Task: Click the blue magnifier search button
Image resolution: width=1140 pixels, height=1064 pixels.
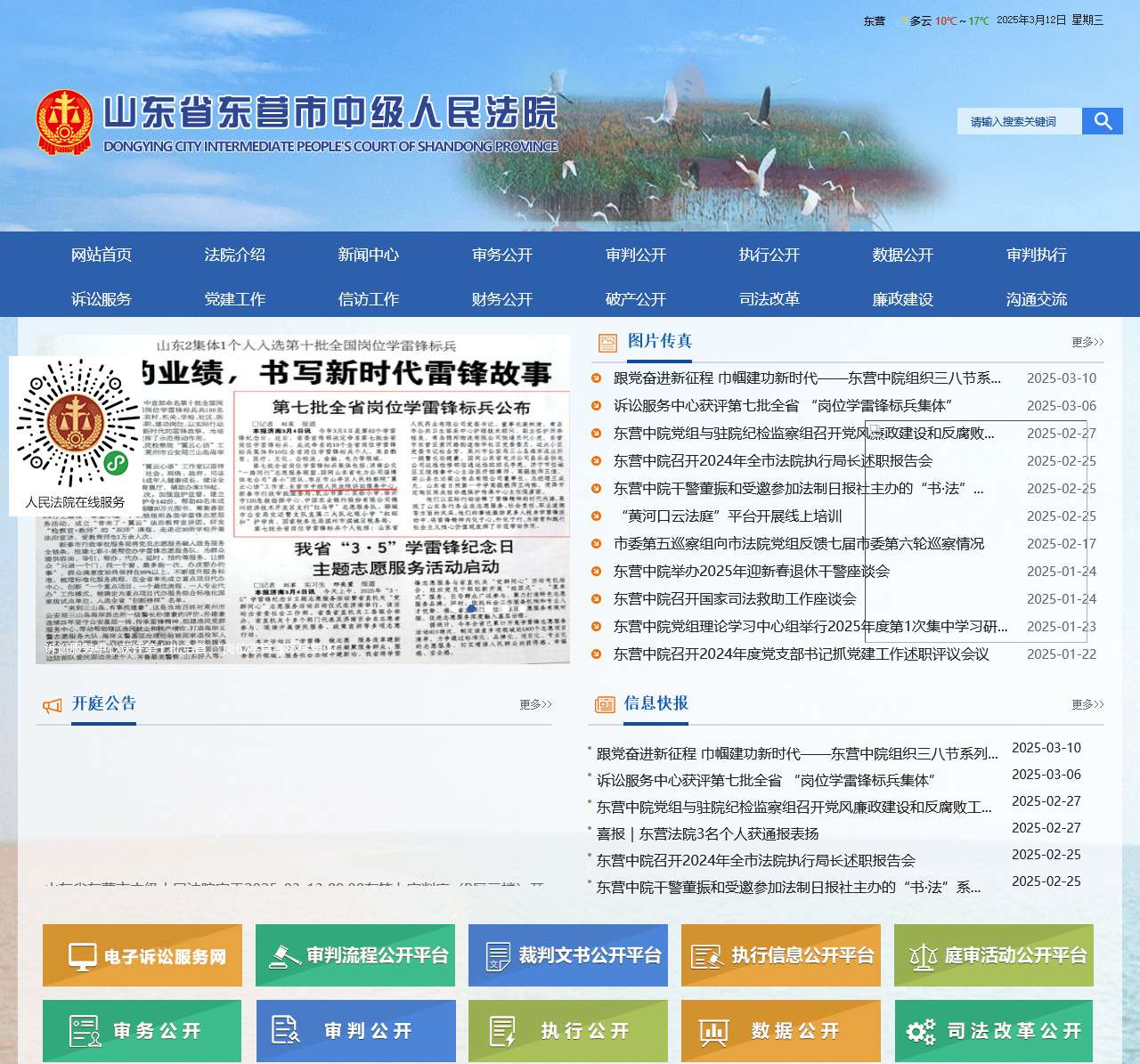Action: click(x=1102, y=121)
